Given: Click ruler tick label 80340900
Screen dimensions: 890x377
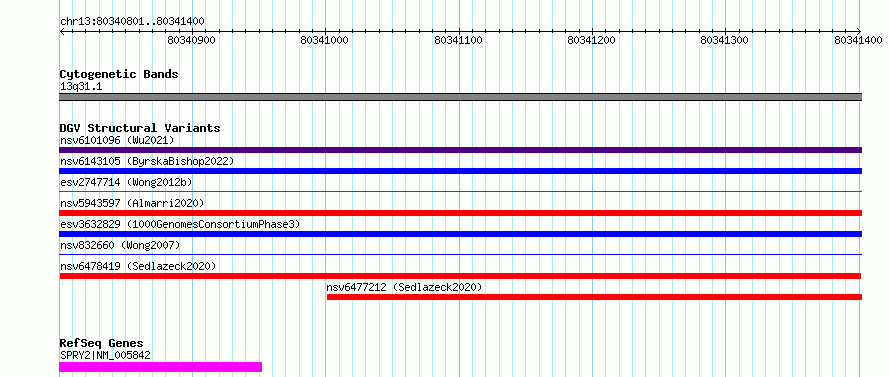Looking at the screenshot, I should 192,40.
